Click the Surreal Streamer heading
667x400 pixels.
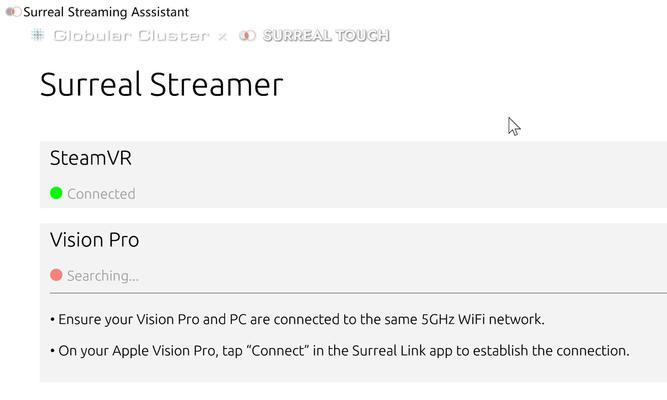[162, 84]
